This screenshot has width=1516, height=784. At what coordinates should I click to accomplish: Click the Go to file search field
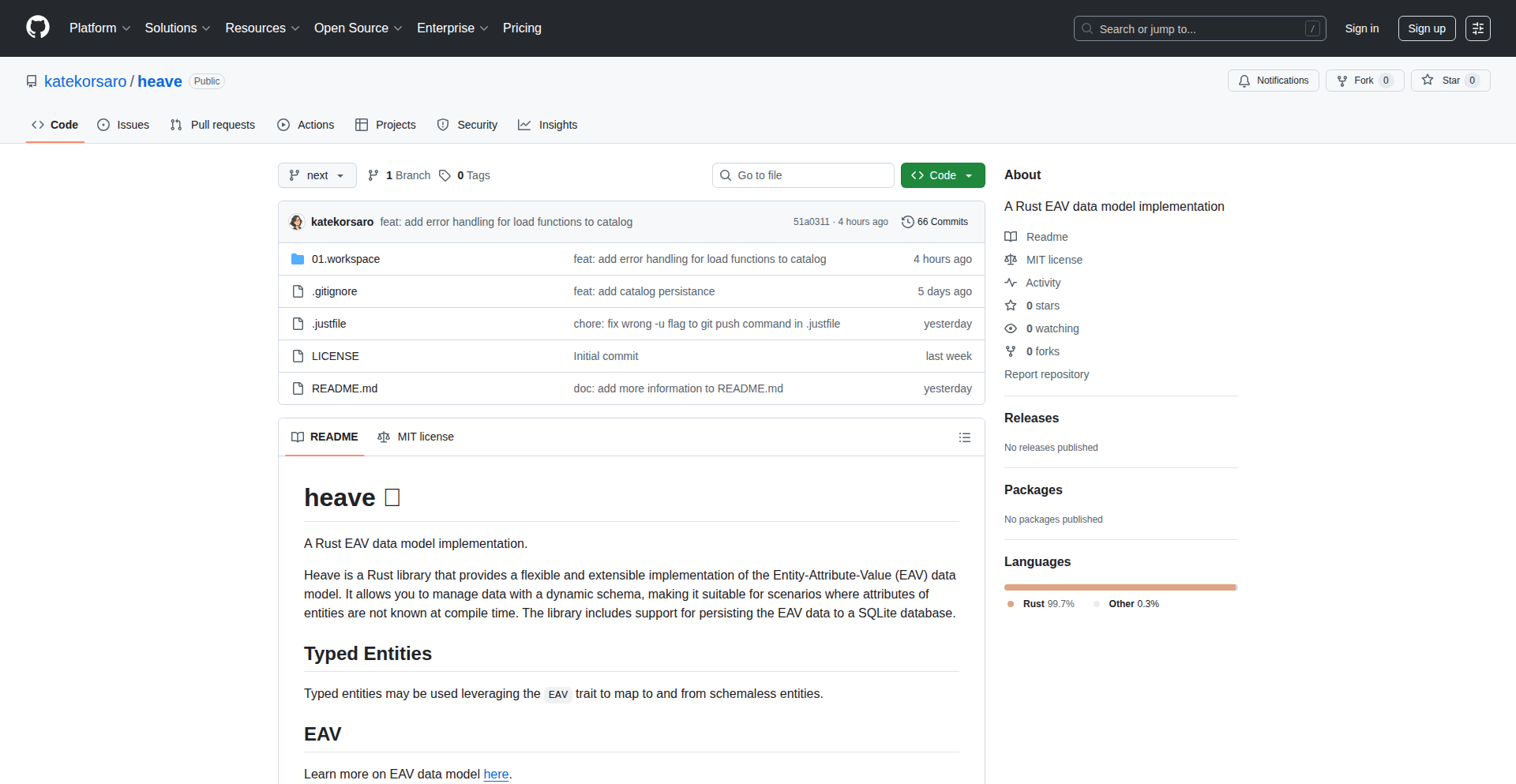point(803,175)
